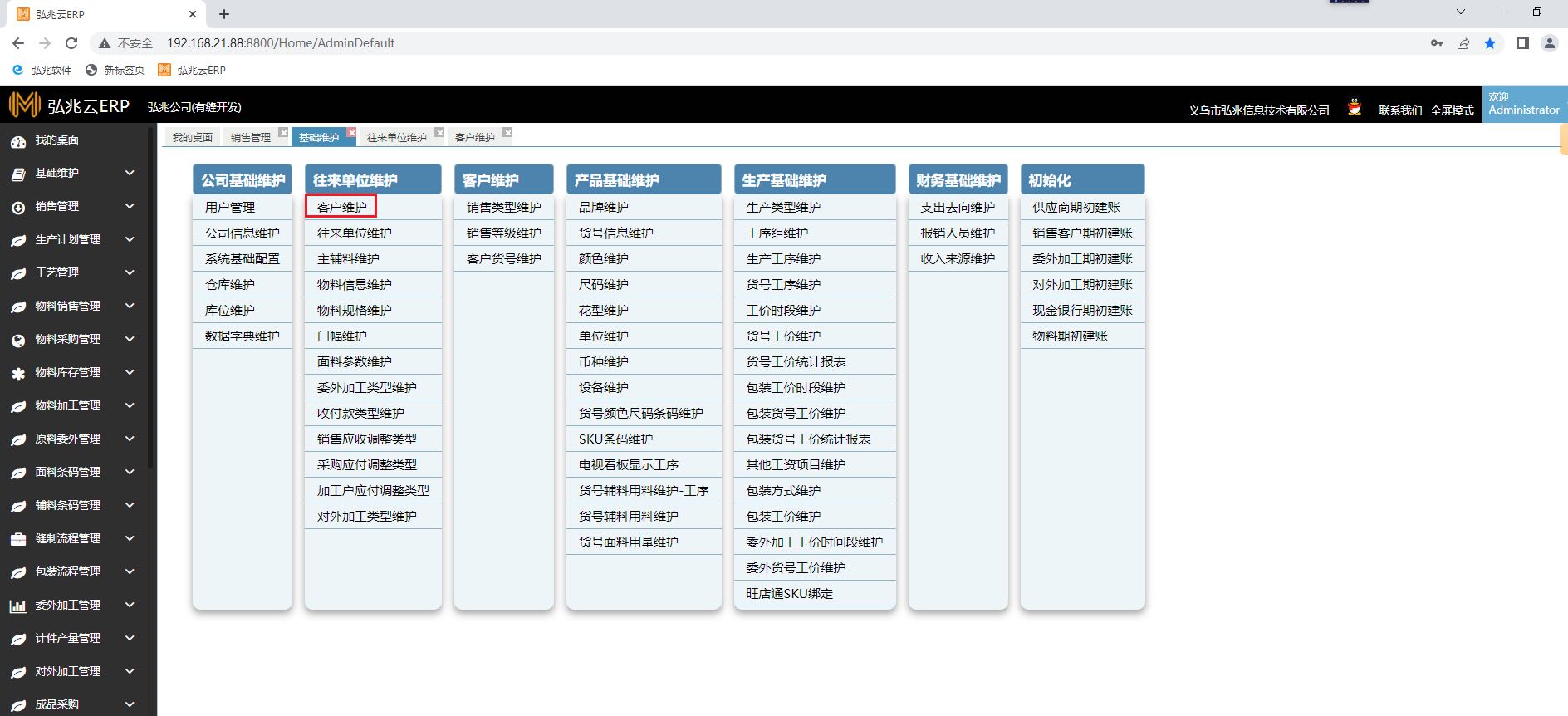Screen dimensions: 1568x716
Task: Click the 我的桌面 dashboard icon in sidebar
Action: pos(18,141)
